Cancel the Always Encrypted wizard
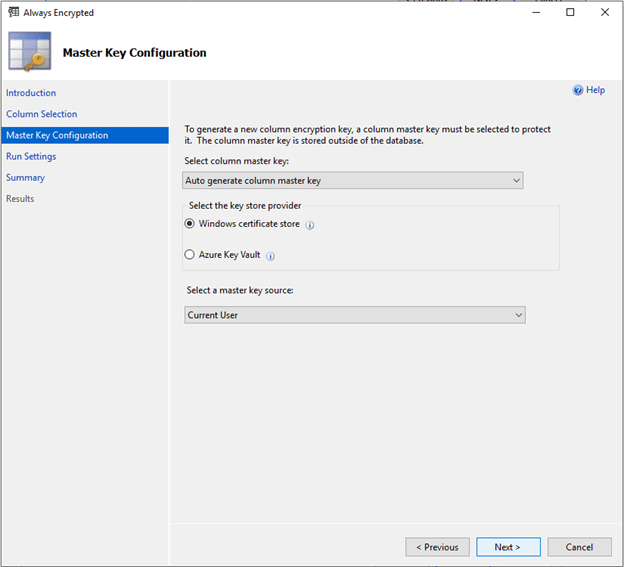Screen dimensions: 624x567 [x=579, y=547]
